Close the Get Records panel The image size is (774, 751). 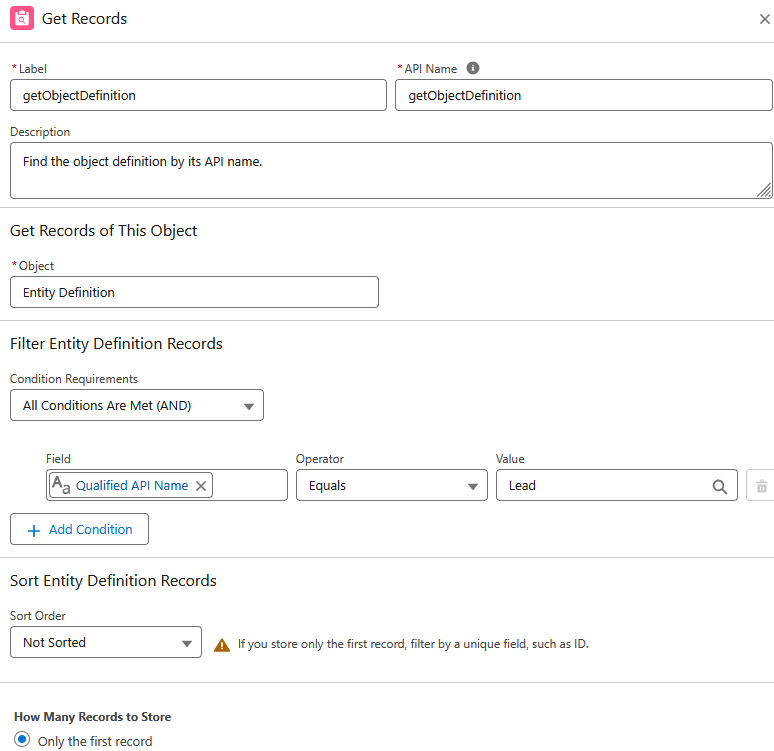pyautogui.click(x=764, y=19)
